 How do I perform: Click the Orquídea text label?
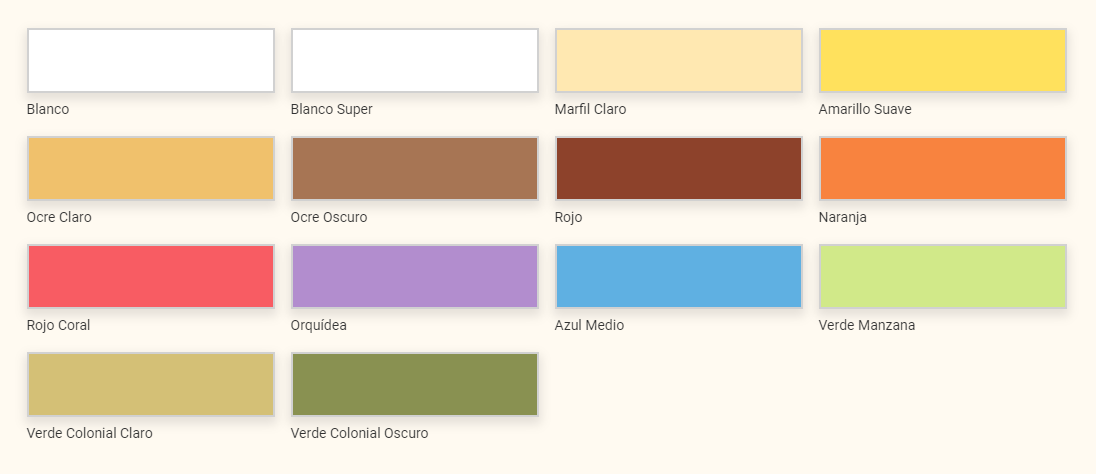pyautogui.click(x=319, y=326)
